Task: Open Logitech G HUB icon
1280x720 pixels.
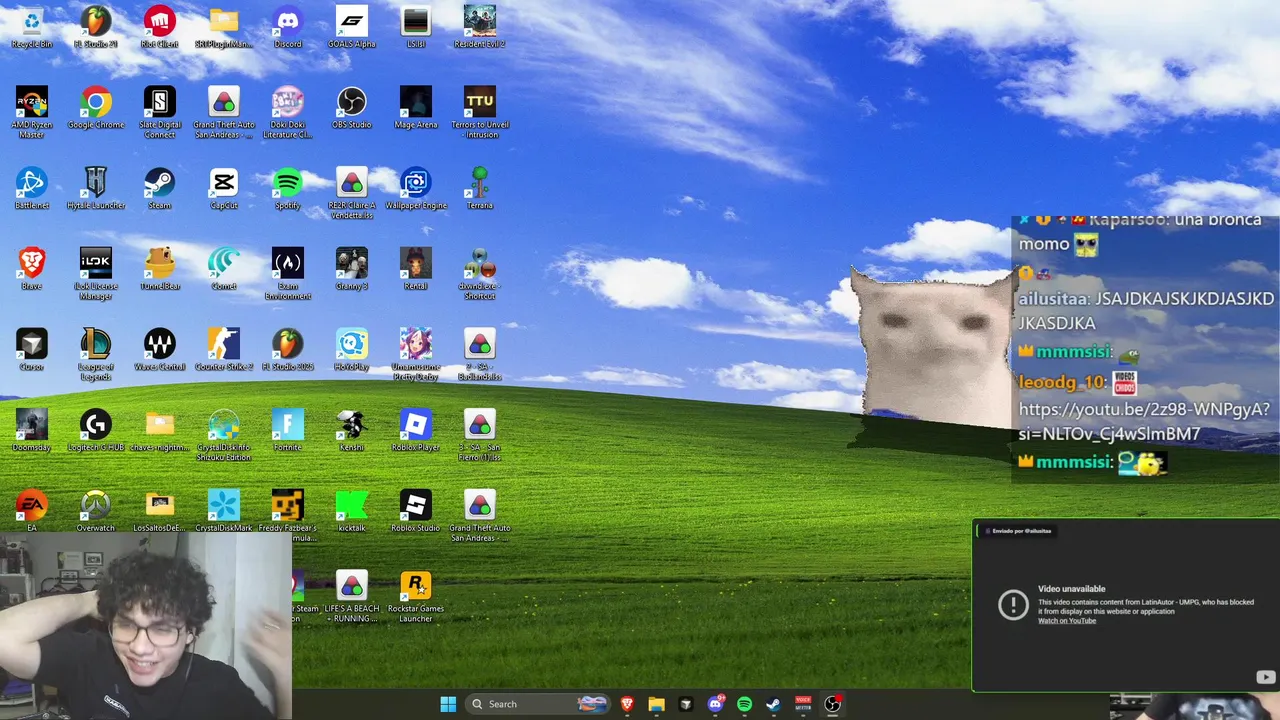Action: click(96, 430)
